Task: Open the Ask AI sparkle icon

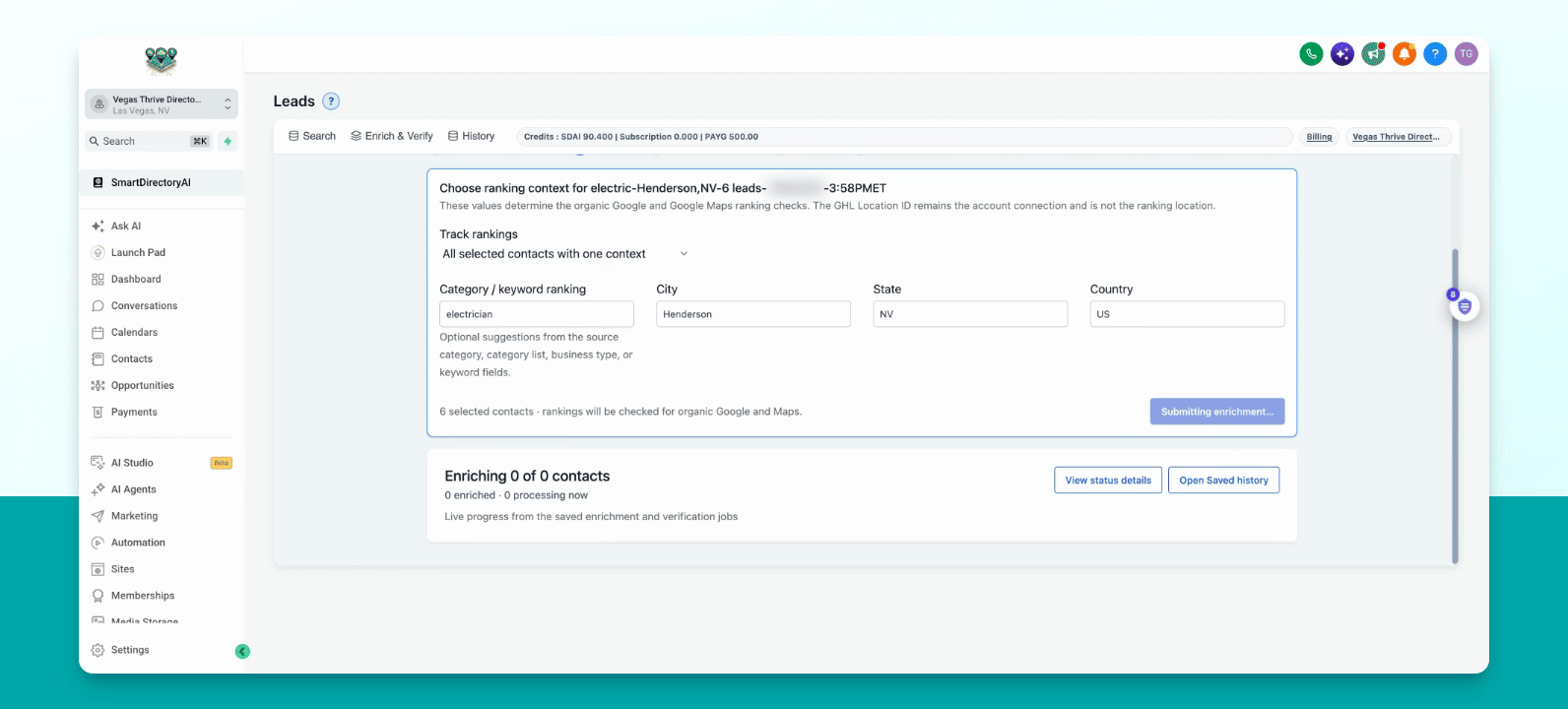Action: point(98,226)
